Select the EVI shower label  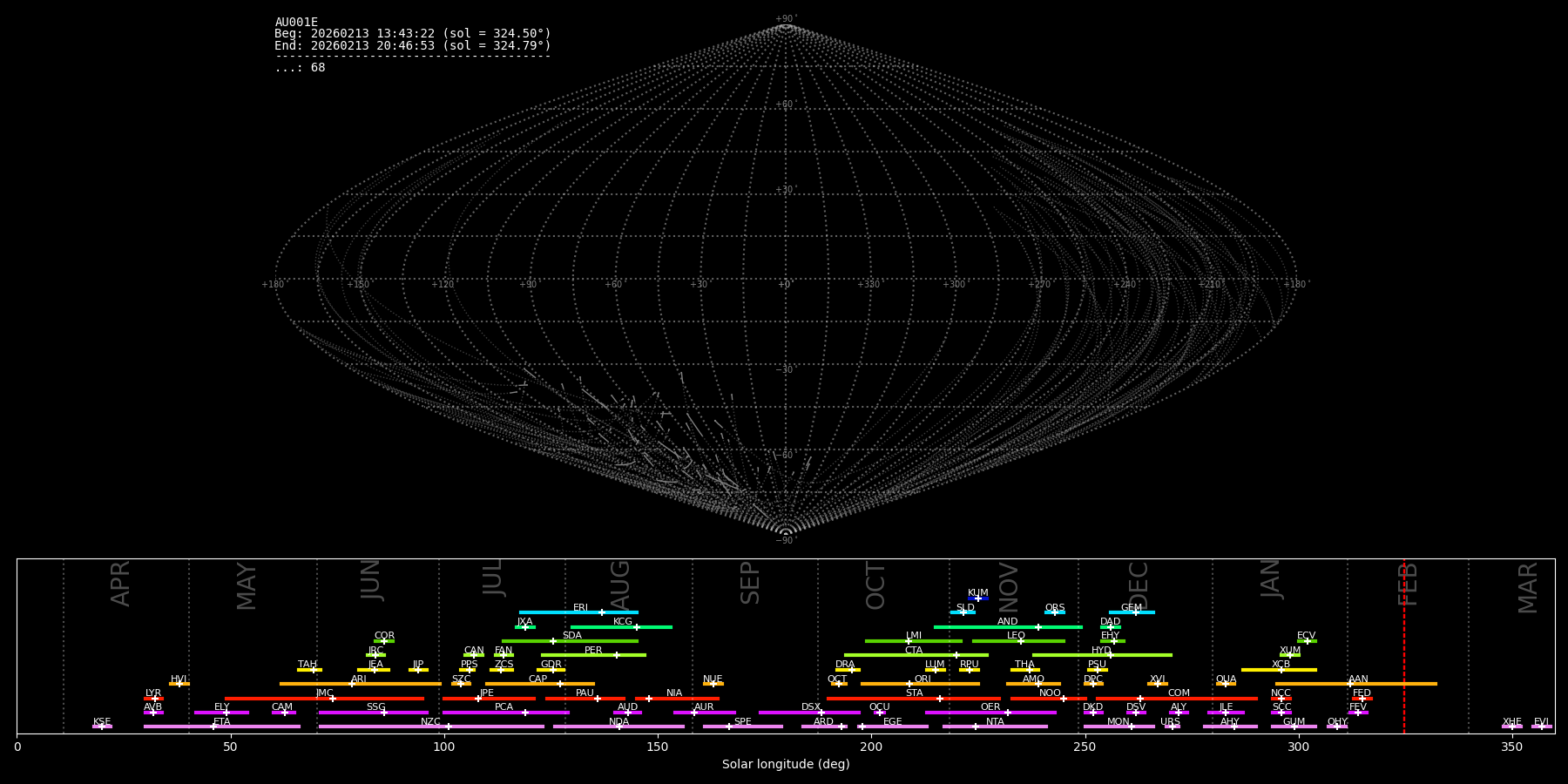(x=1541, y=722)
